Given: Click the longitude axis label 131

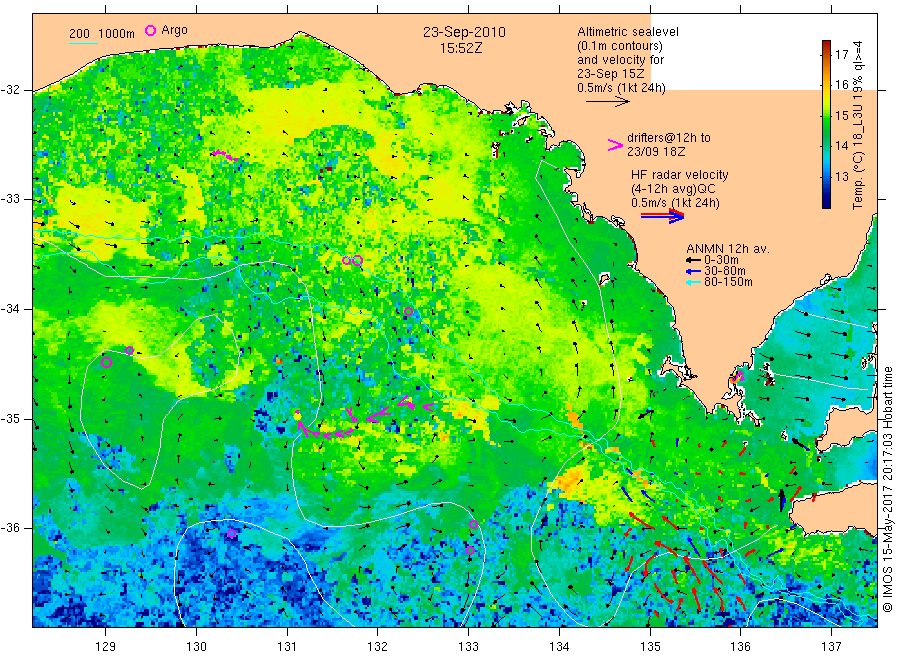Looking at the screenshot, I should (x=287, y=647).
